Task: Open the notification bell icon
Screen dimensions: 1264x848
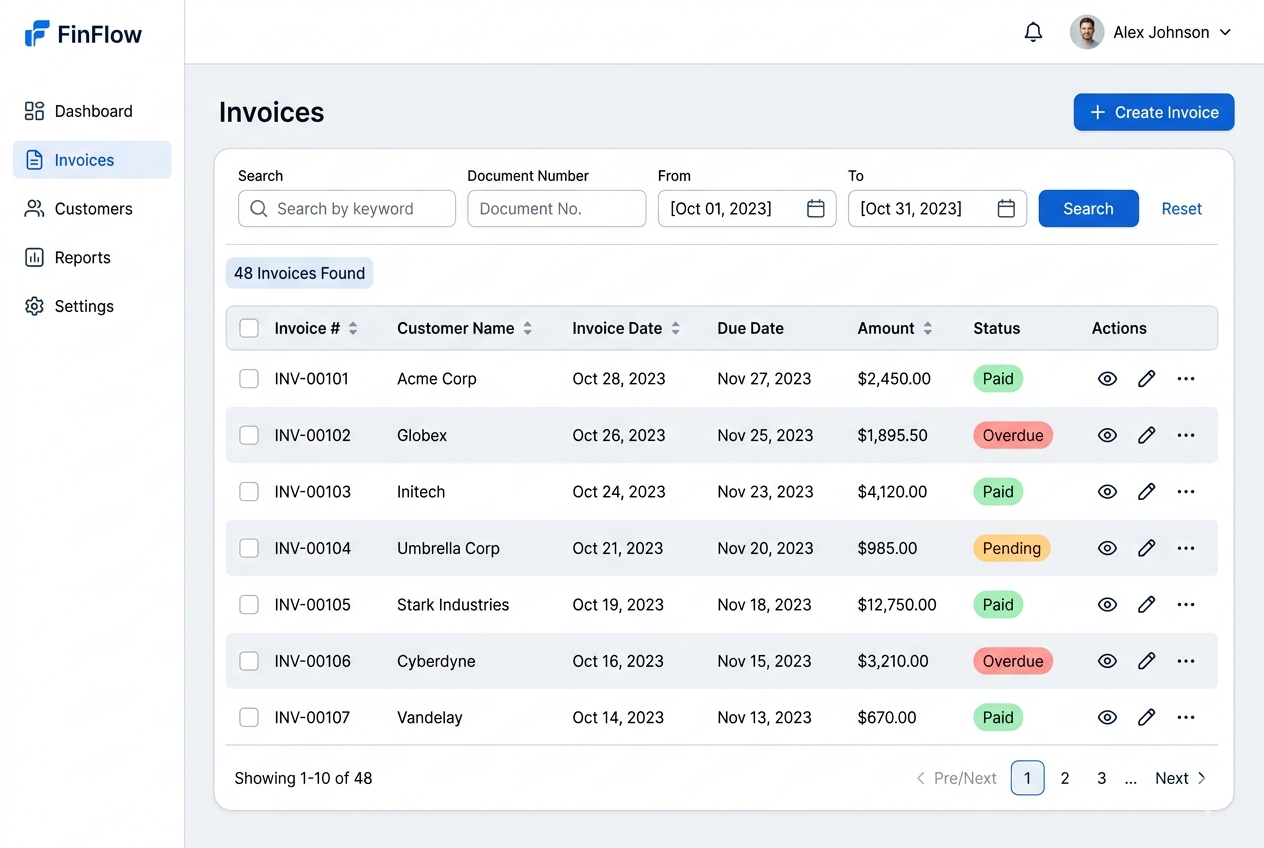Action: pos(1033,31)
